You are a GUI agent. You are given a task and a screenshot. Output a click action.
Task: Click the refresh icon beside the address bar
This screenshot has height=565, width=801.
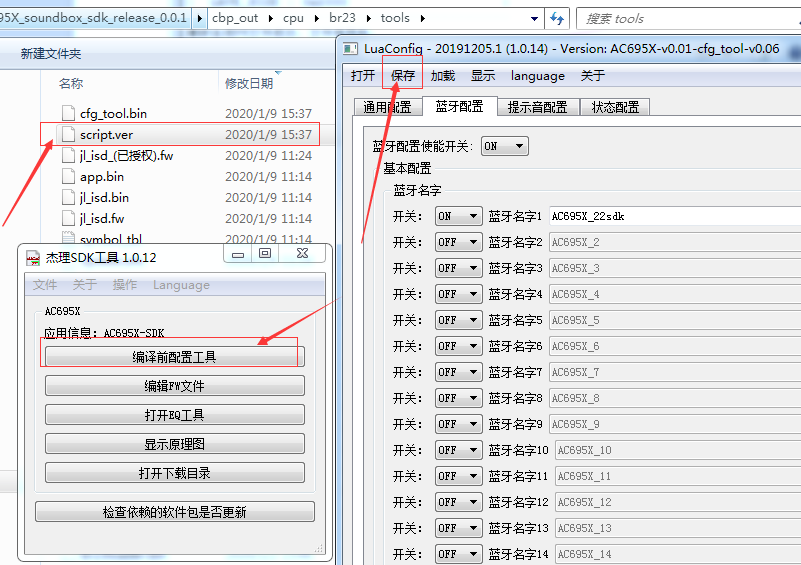coord(557,19)
